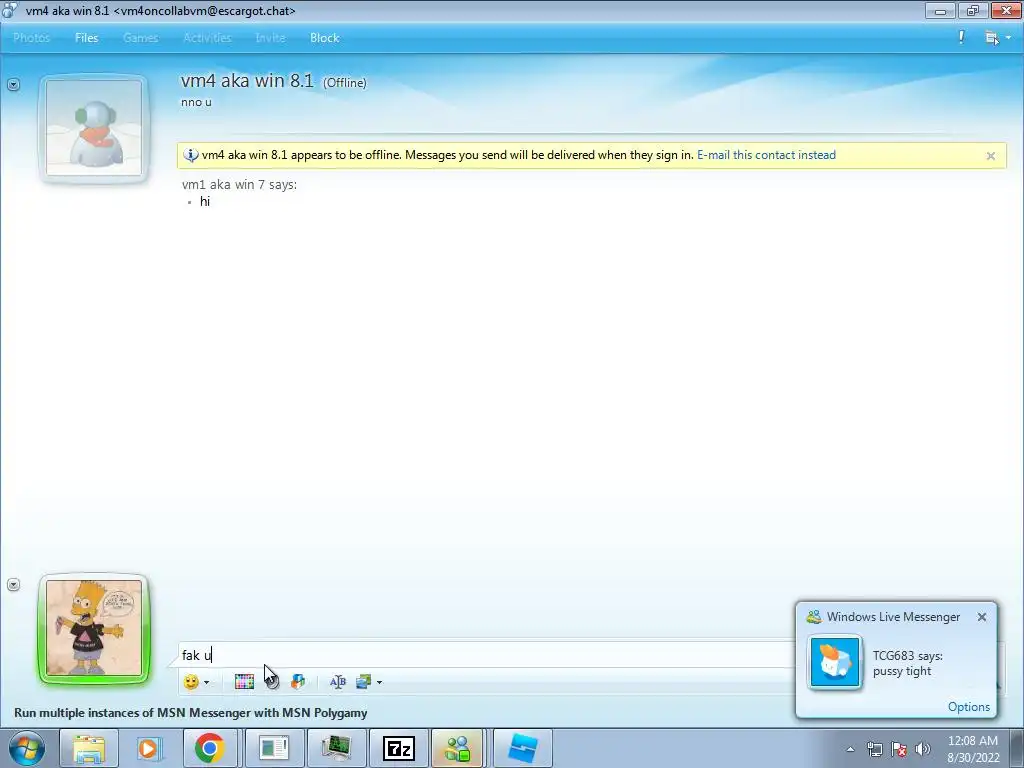Click your Bart Simpson display picture
The image size is (1024, 768).
[x=94, y=628]
